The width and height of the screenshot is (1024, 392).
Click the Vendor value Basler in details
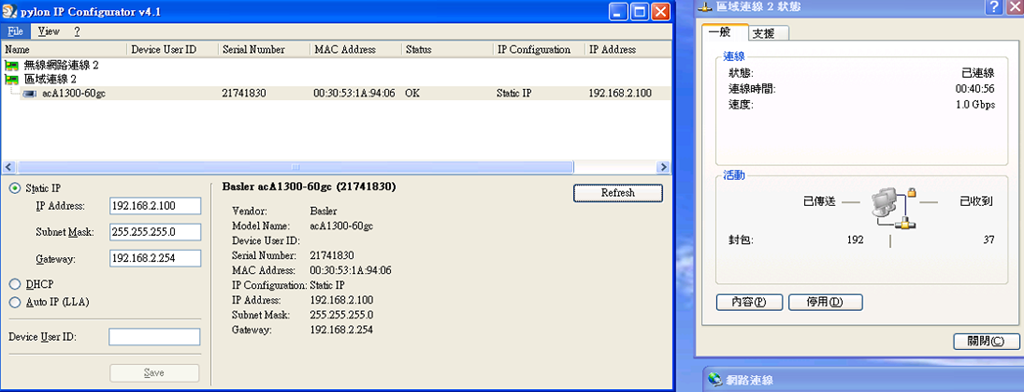[x=323, y=212]
